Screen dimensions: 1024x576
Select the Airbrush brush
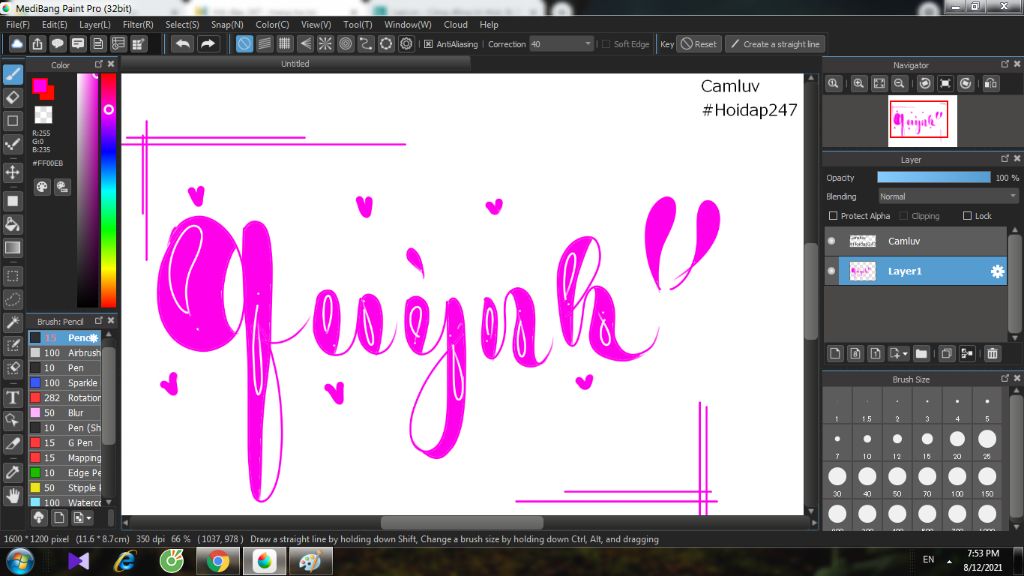(x=65, y=353)
